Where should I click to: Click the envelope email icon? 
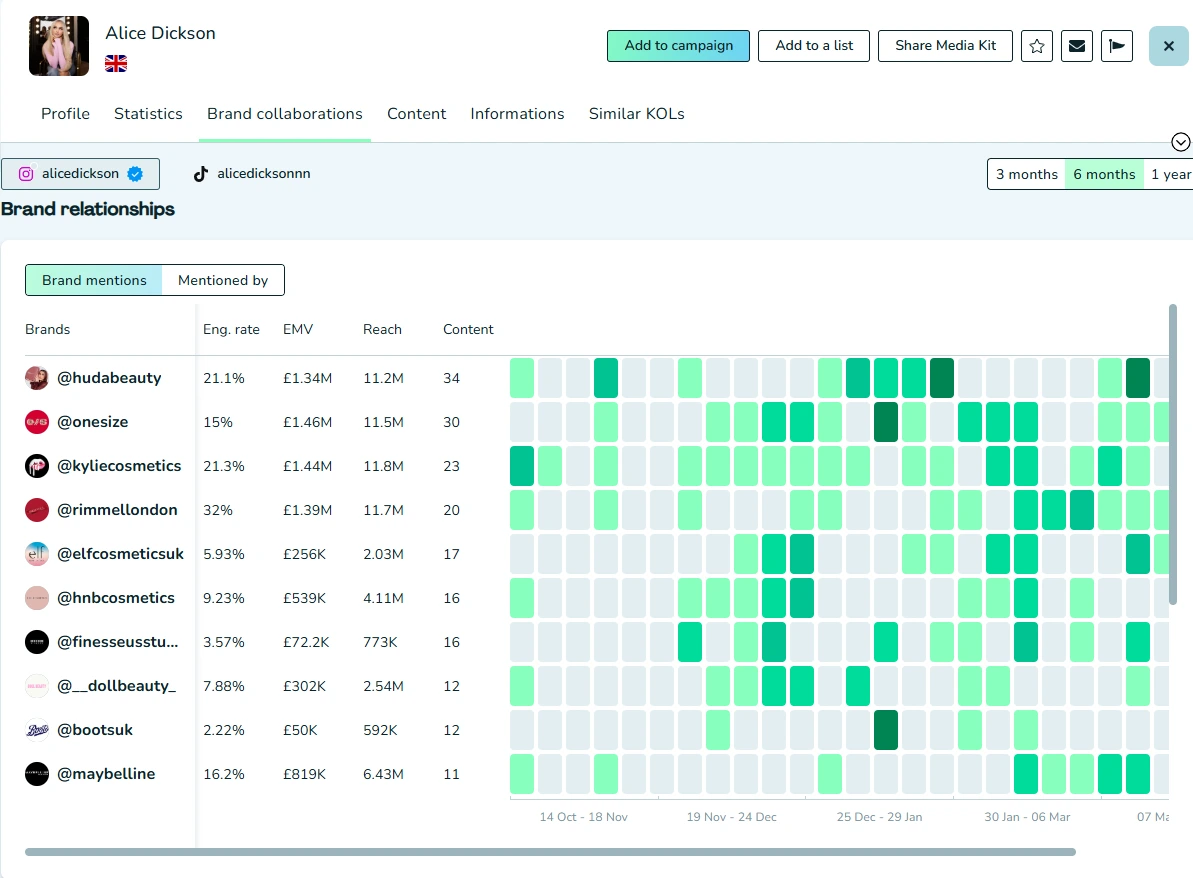click(1077, 46)
